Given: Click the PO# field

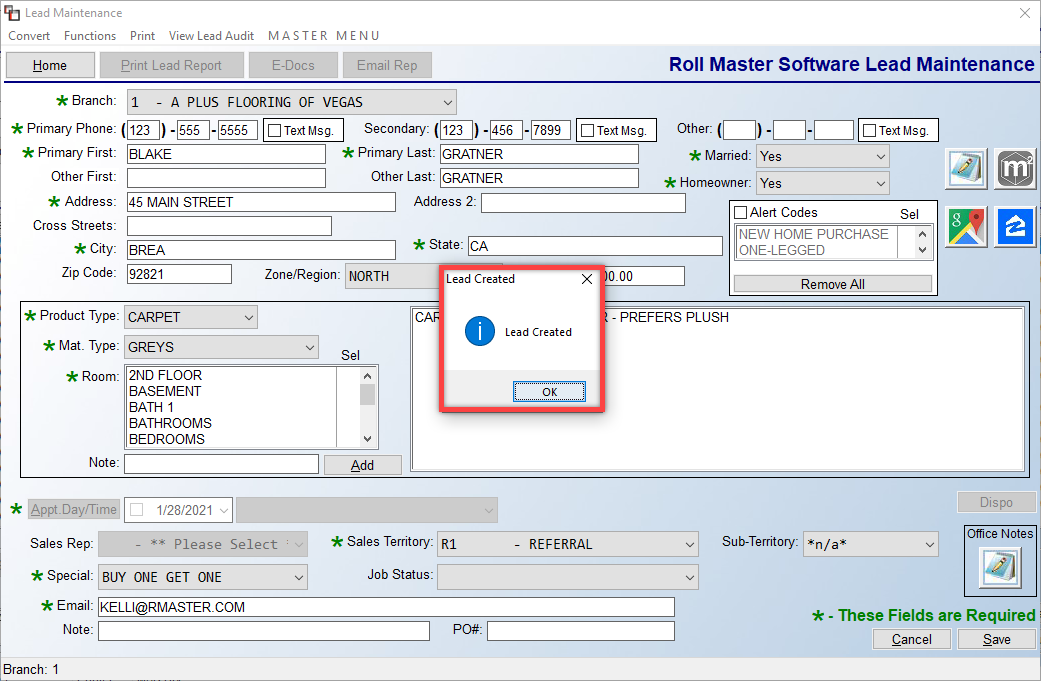Looking at the screenshot, I should (580, 631).
